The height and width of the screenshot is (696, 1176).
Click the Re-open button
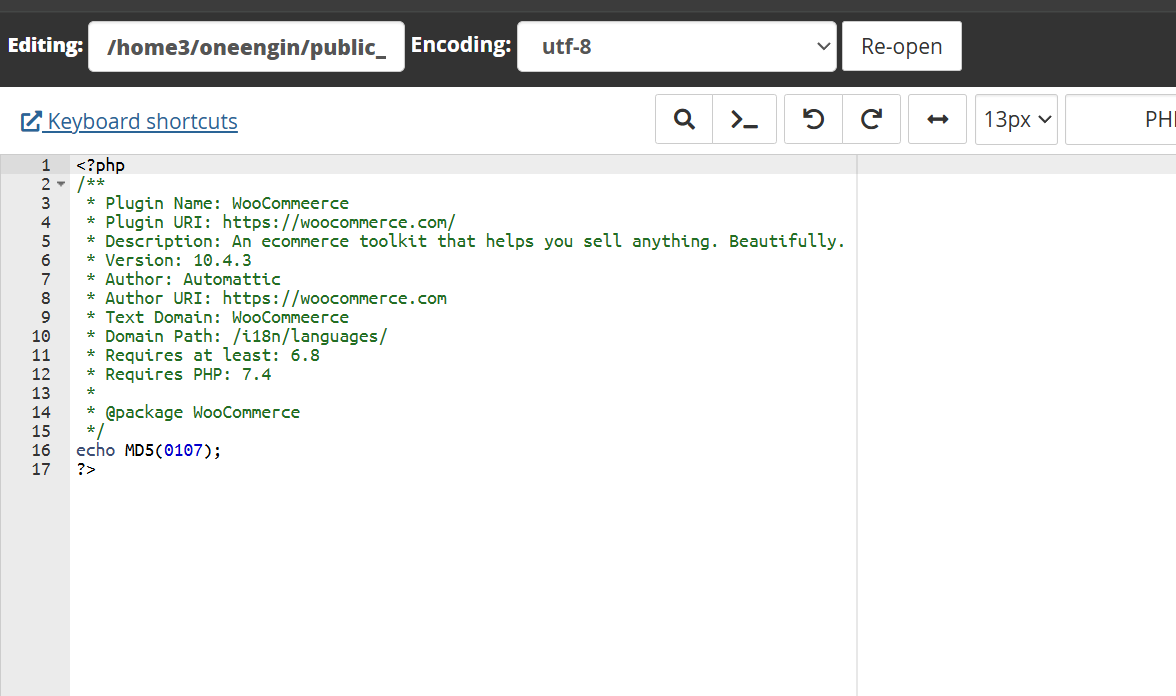point(901,46)
